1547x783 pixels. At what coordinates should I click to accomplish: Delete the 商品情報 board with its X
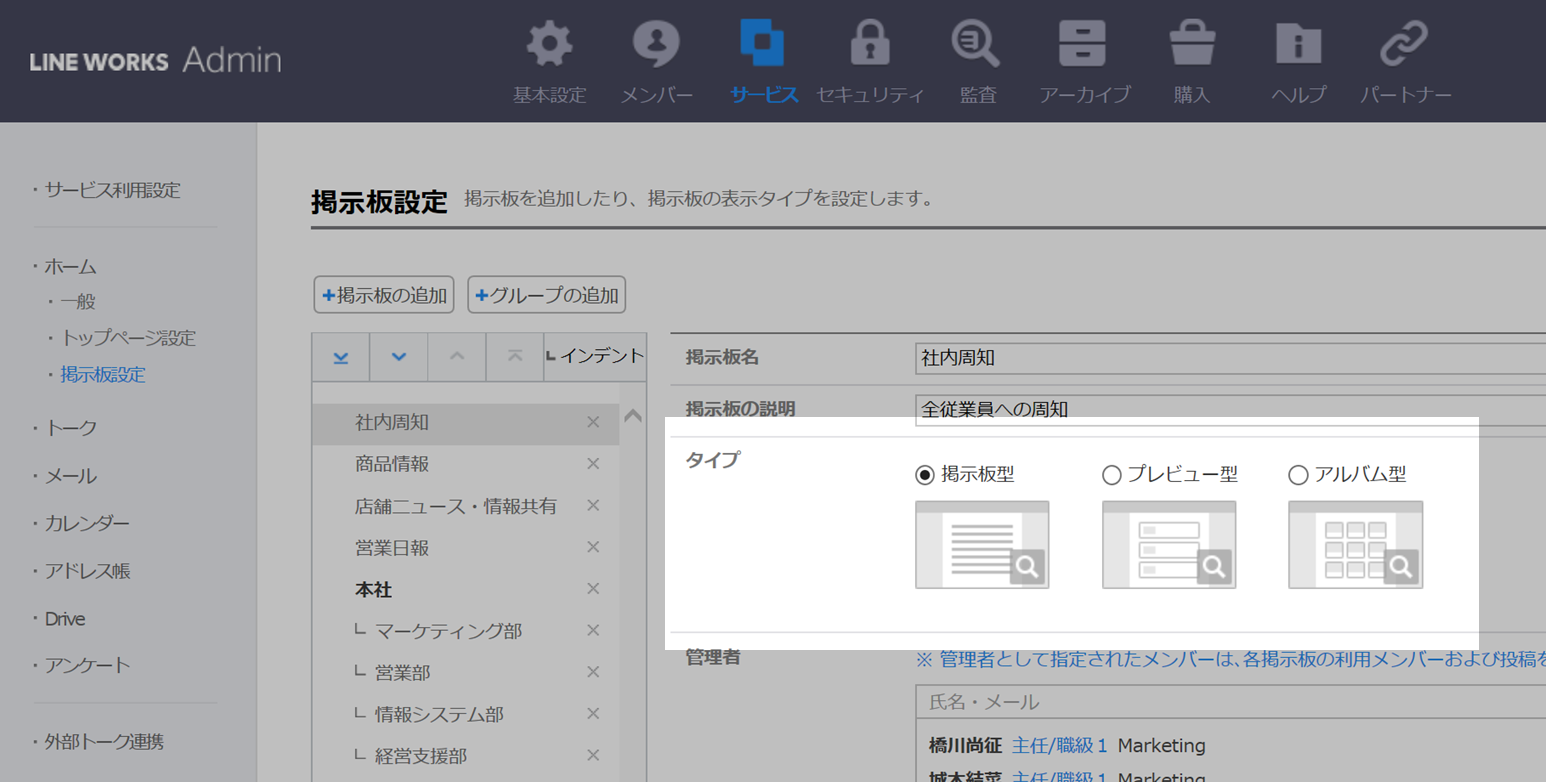pos(593,464)
